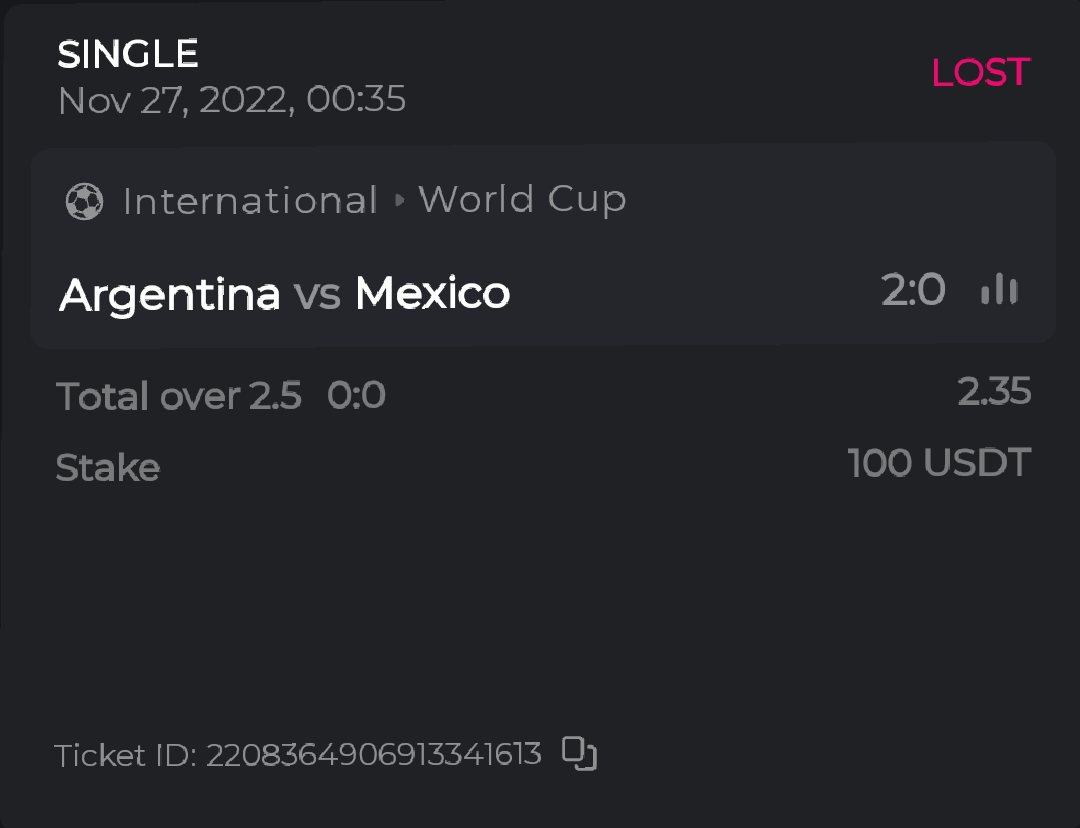Click the LOST status label
Screen dimensions: 1080x828
pos(980,72)
